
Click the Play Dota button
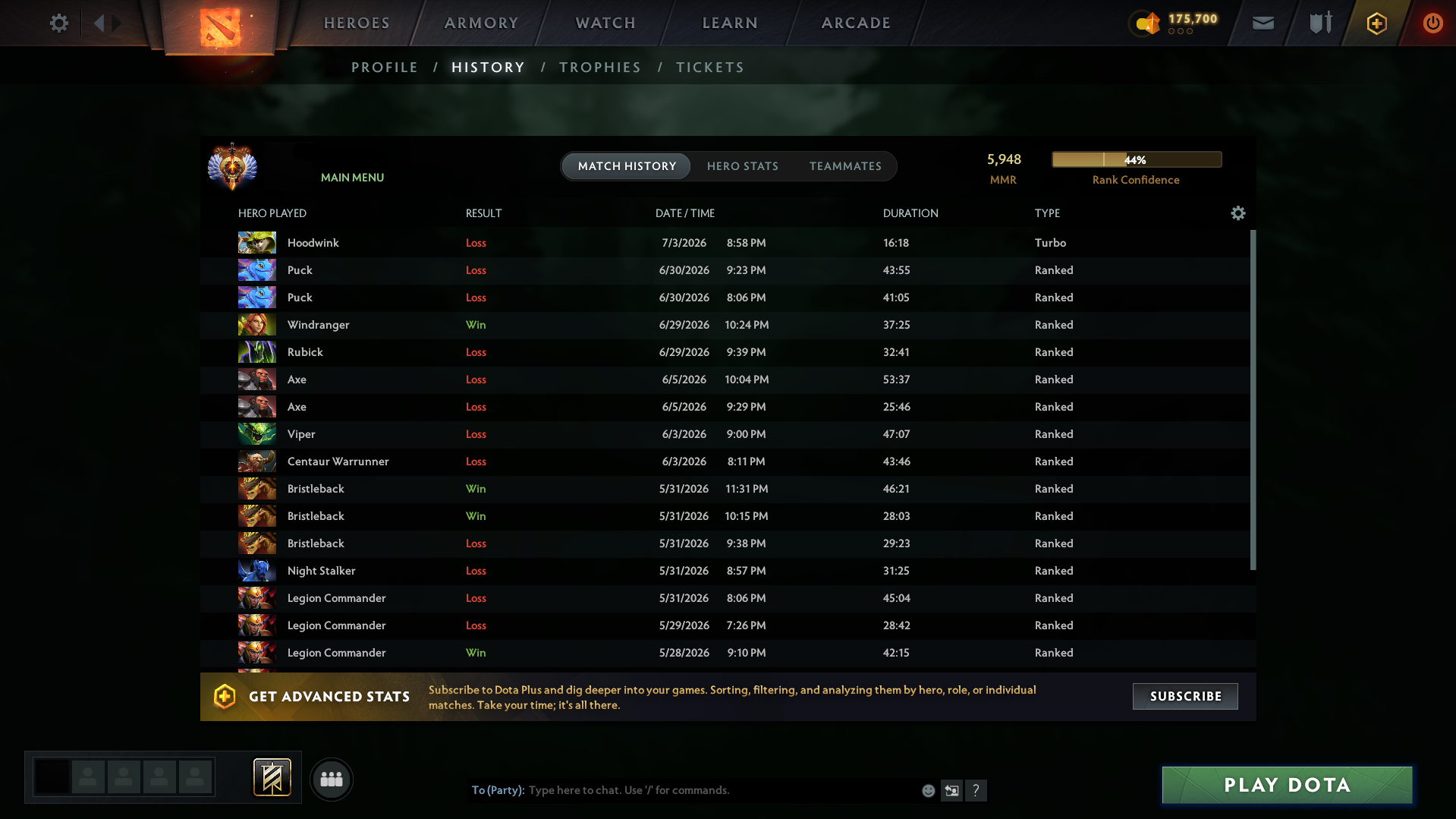coord(1288,785)
